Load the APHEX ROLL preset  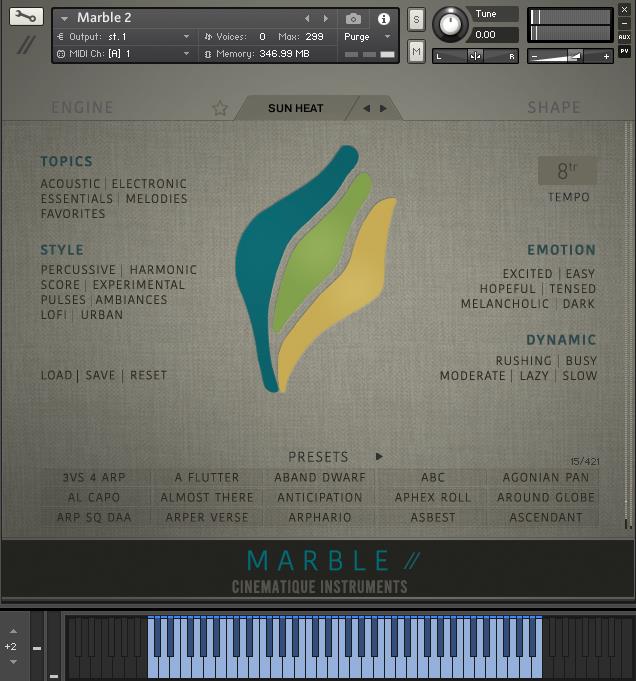click(433, 497)
